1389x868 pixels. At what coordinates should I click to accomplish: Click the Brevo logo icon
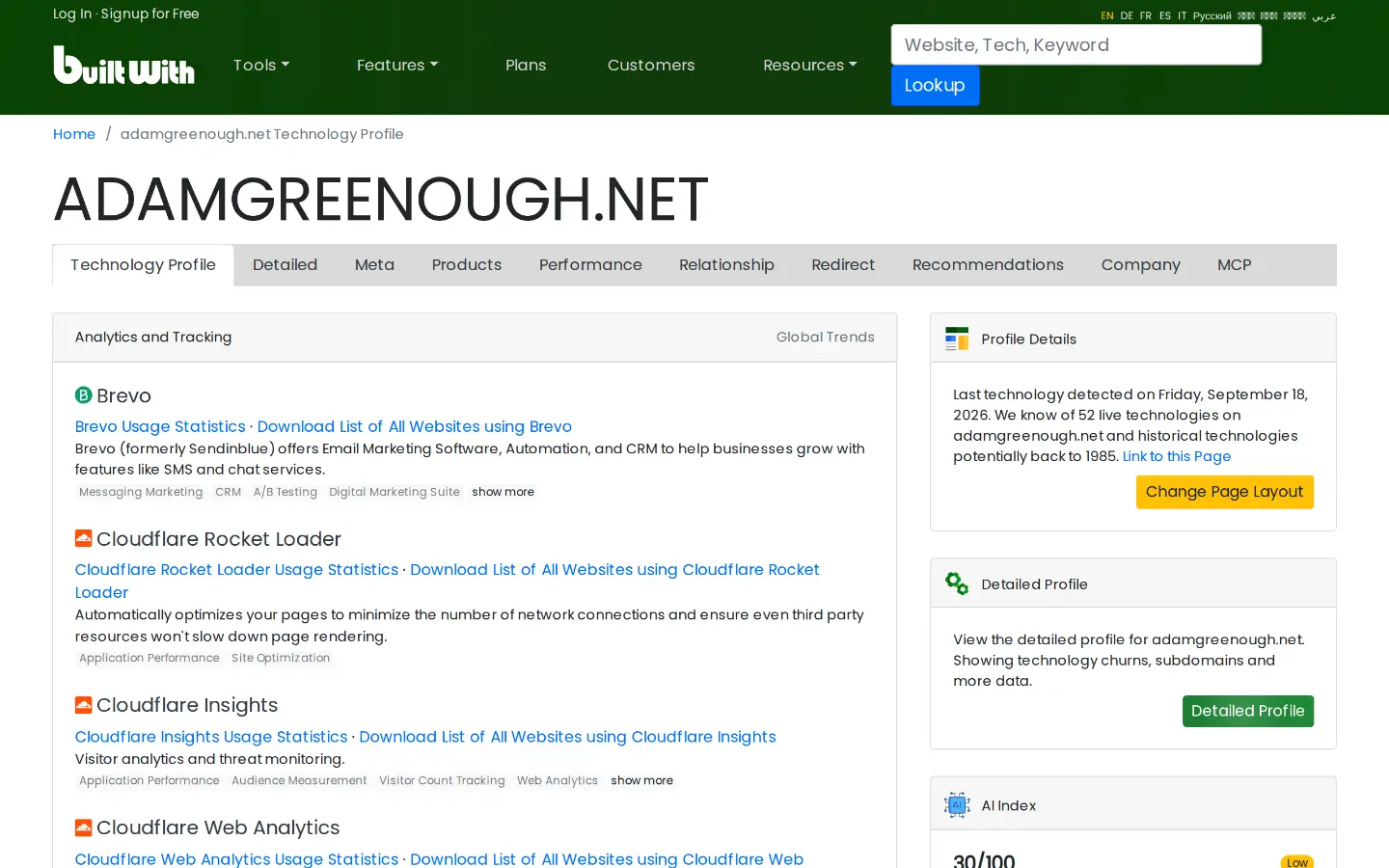(x=84, y=394)
